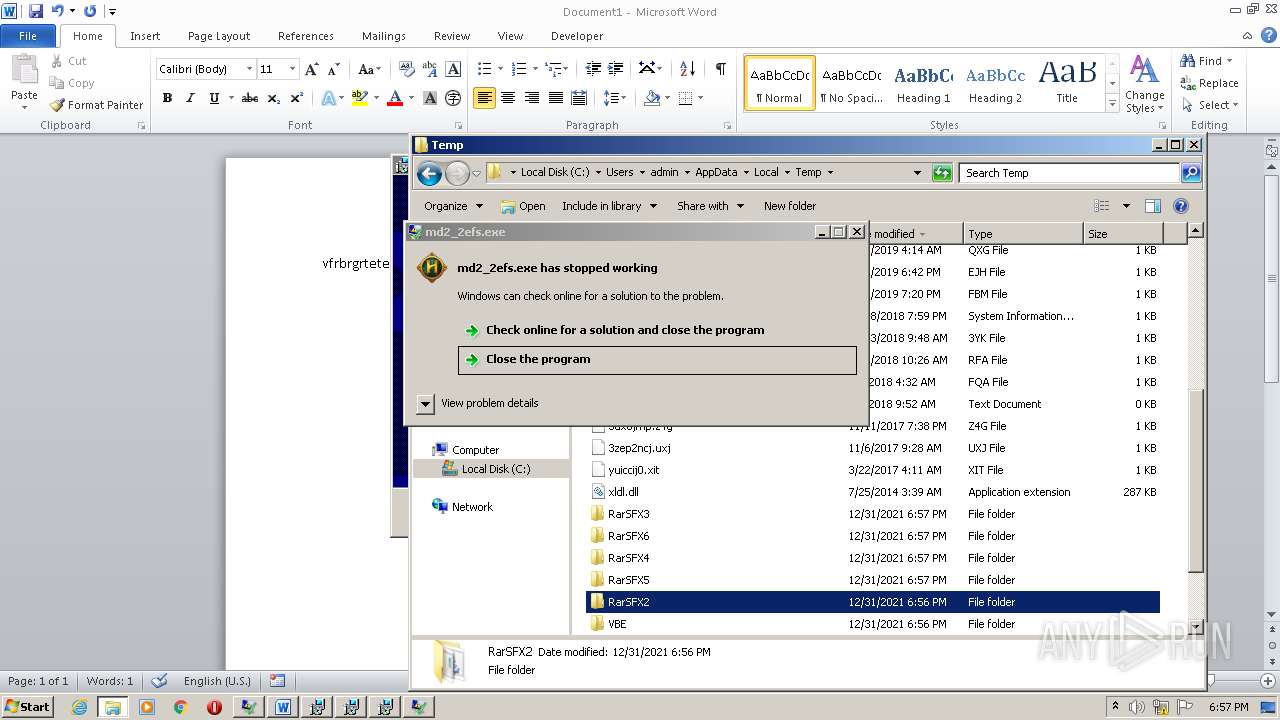This screenshot has height=720, width=1280.
Task: Click the Undo icon in Quick Access Toolbar
Action: tap(57, 11)
